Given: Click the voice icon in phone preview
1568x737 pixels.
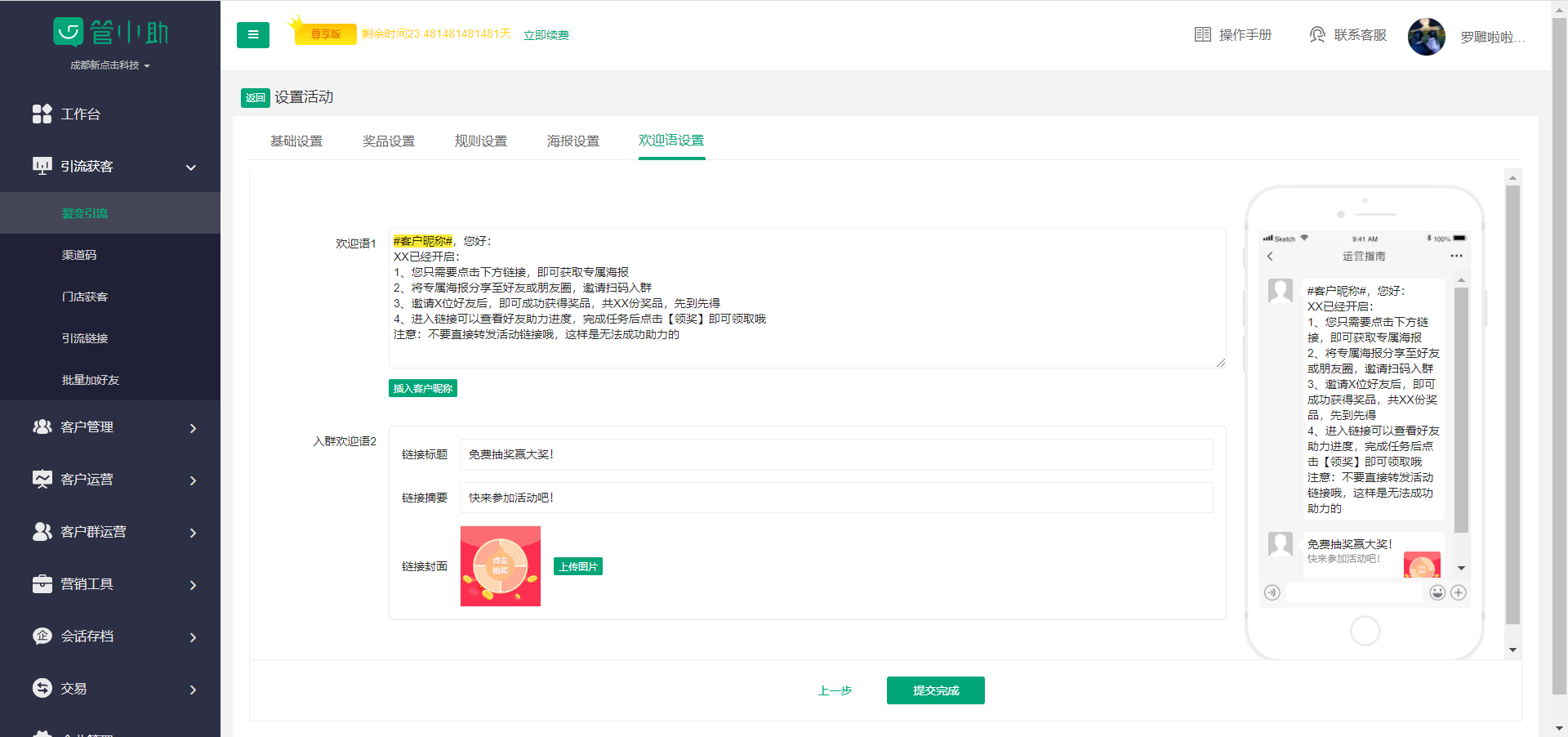Looking at the screenshot, I should coord(1272,592).
